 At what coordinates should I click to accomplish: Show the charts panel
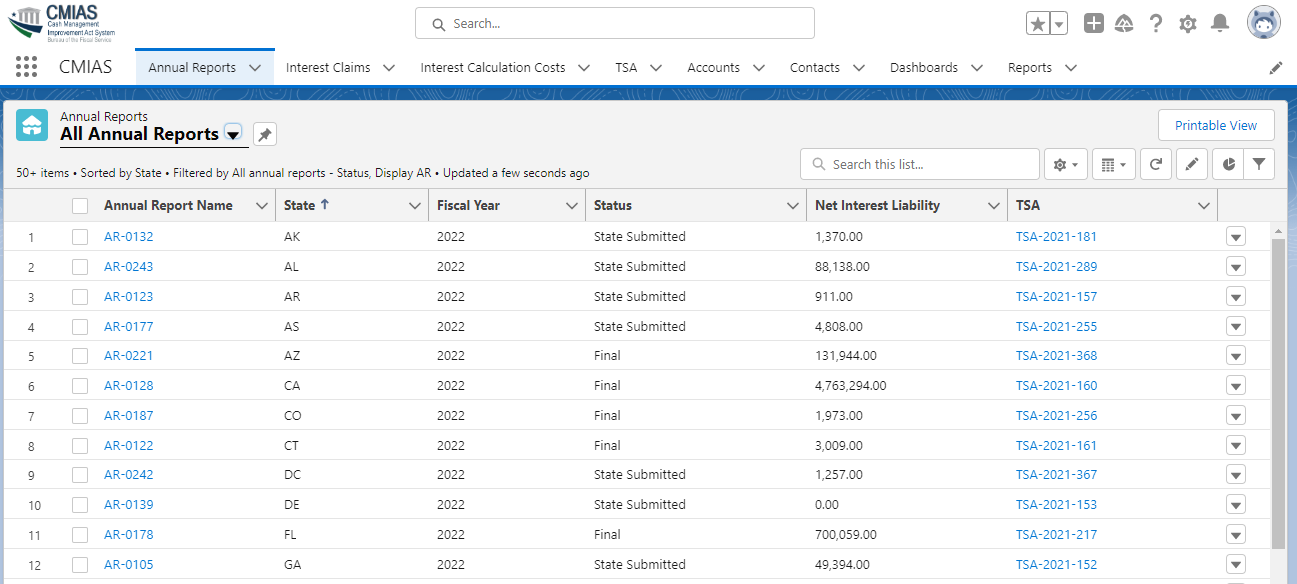click(1229, 164)
